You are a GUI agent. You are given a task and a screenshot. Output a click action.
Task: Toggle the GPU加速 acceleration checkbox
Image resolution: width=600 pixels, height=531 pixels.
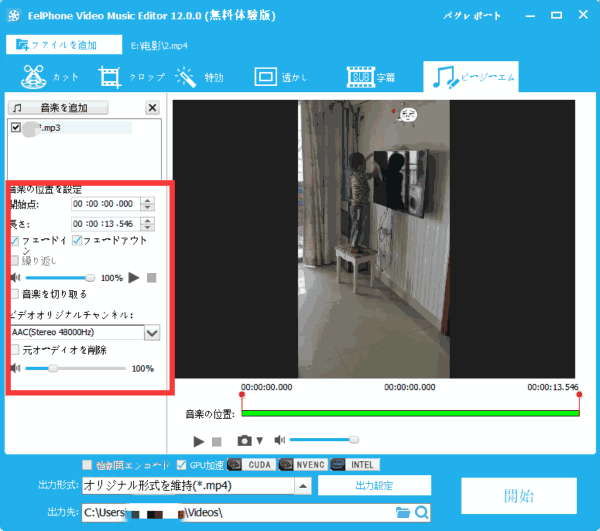[x=181, y=465]
